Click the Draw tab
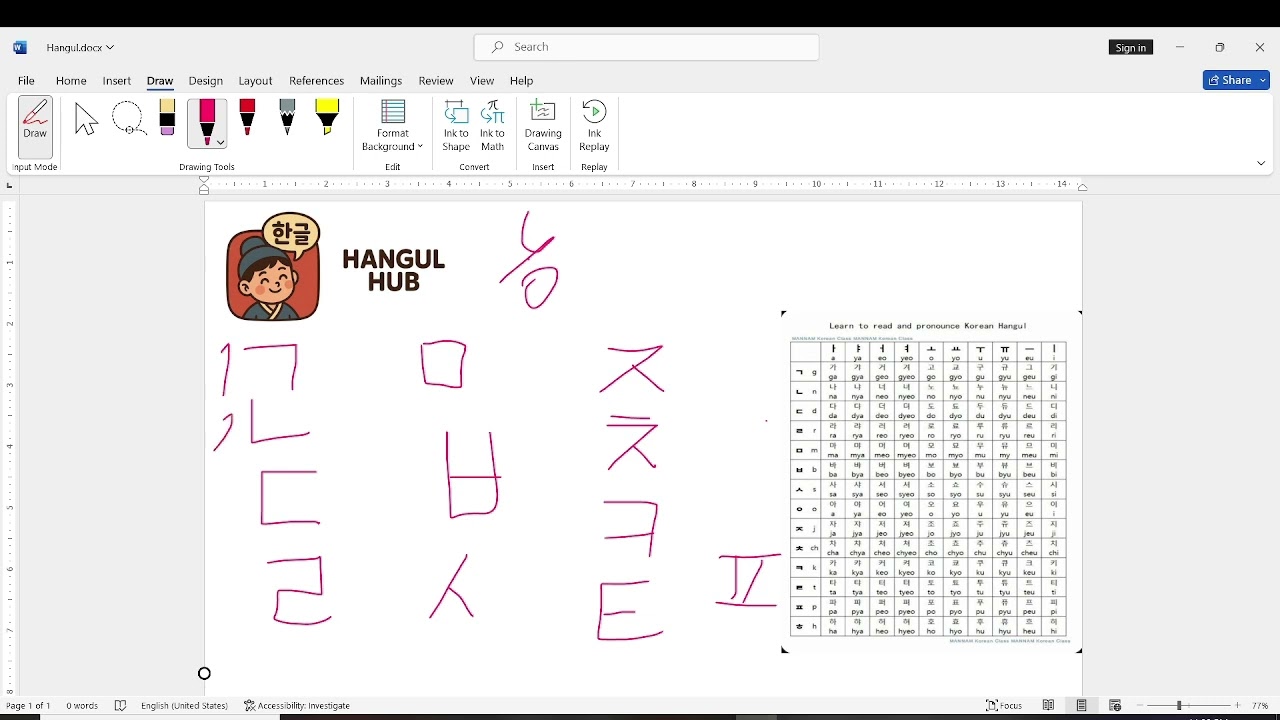Viewport: 1280px width, 720px height. (x=160, y=81)
